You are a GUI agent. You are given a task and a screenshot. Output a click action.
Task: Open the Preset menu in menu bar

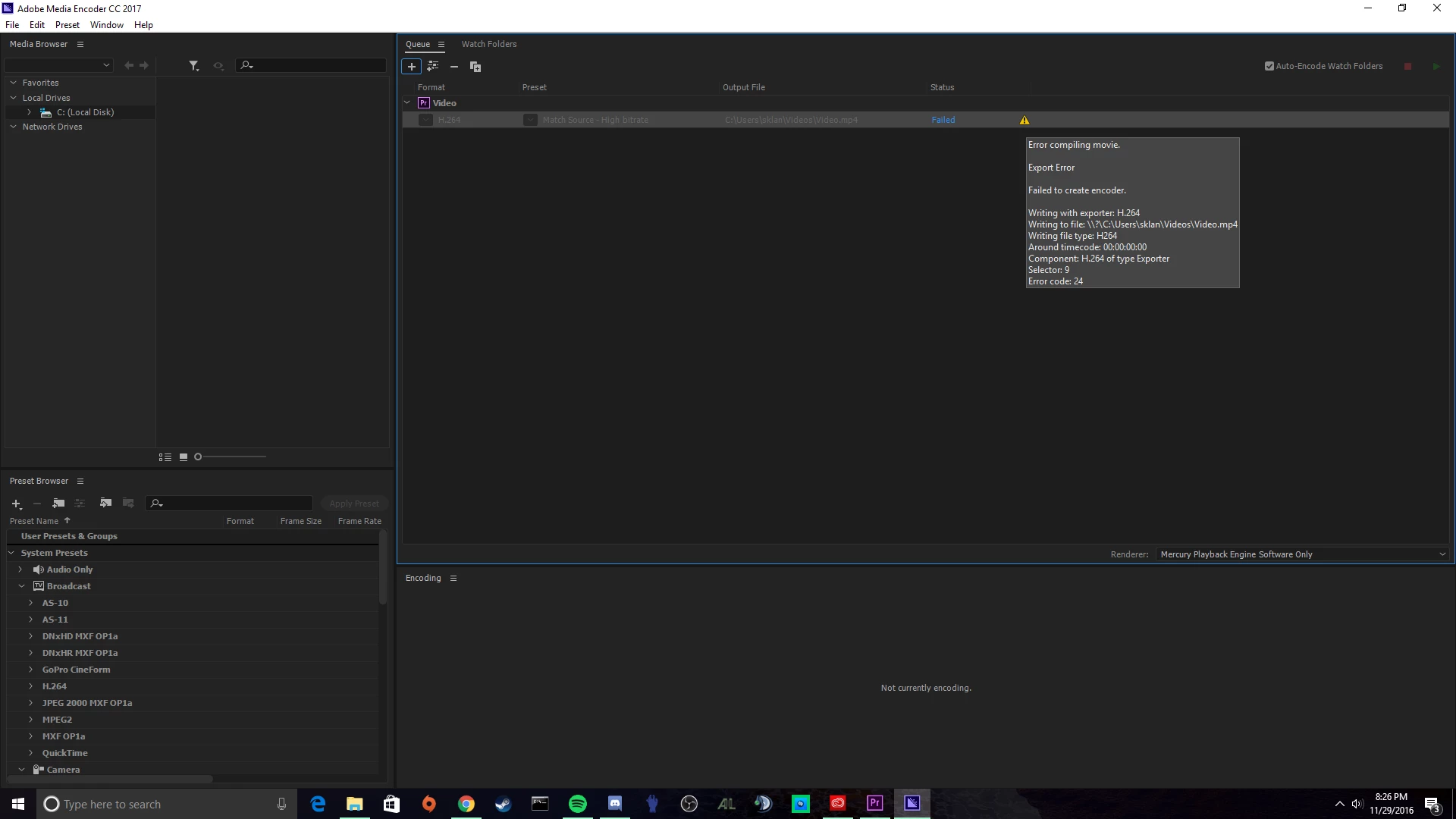point(67,25)
